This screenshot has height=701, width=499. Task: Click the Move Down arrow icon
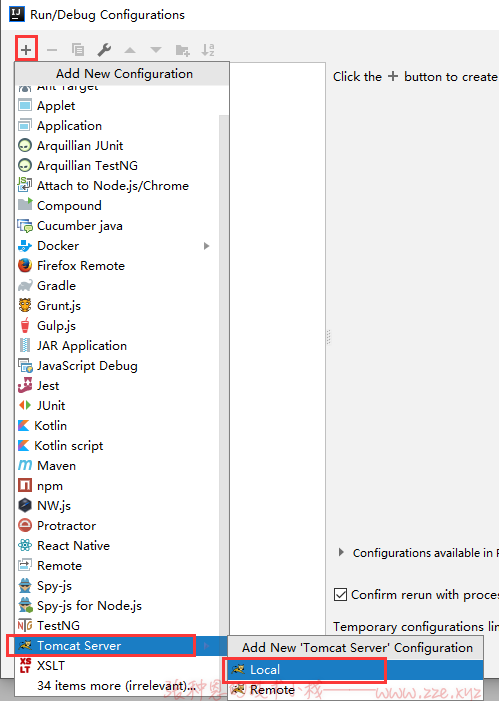[156, 50]
